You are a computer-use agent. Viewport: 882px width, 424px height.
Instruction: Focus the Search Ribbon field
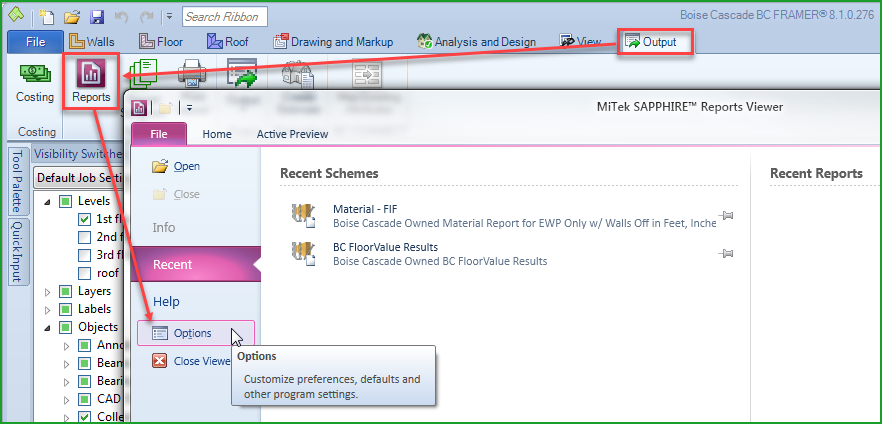click(x=224, y=17)
